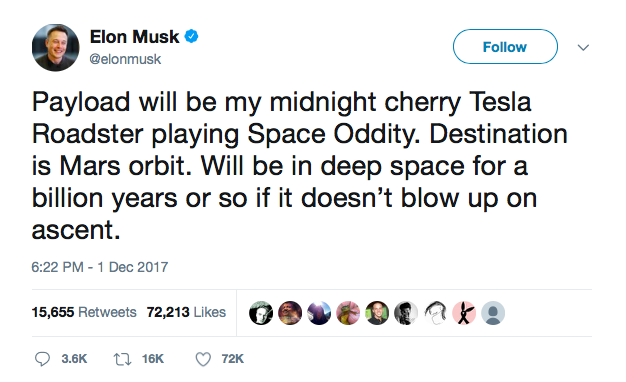Open the gray default user avatar
The width and height of the screenshot is (626, 382).
point(493,313)
